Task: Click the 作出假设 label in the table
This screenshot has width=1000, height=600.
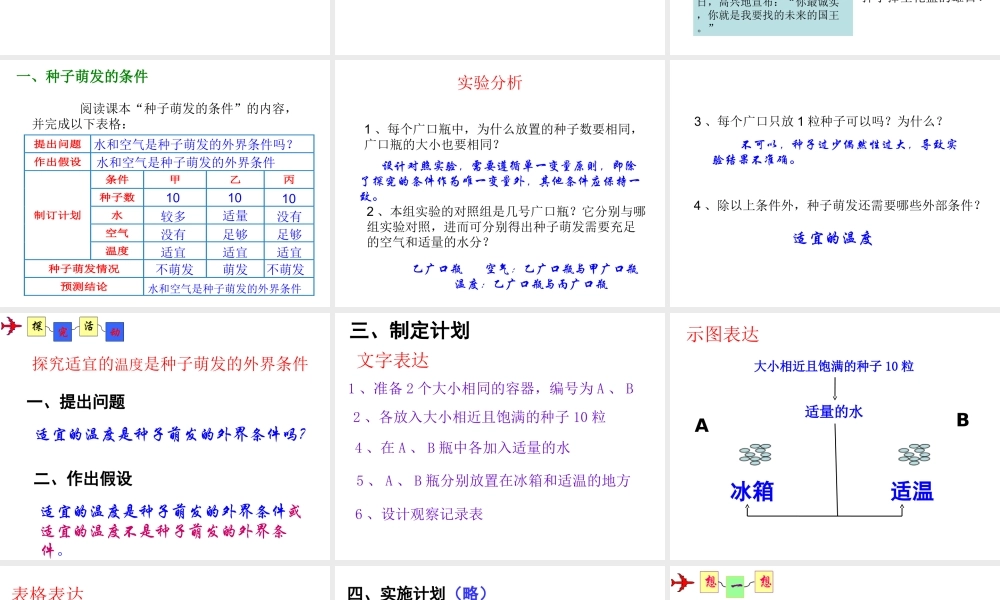Action: [x=57, y=162]
